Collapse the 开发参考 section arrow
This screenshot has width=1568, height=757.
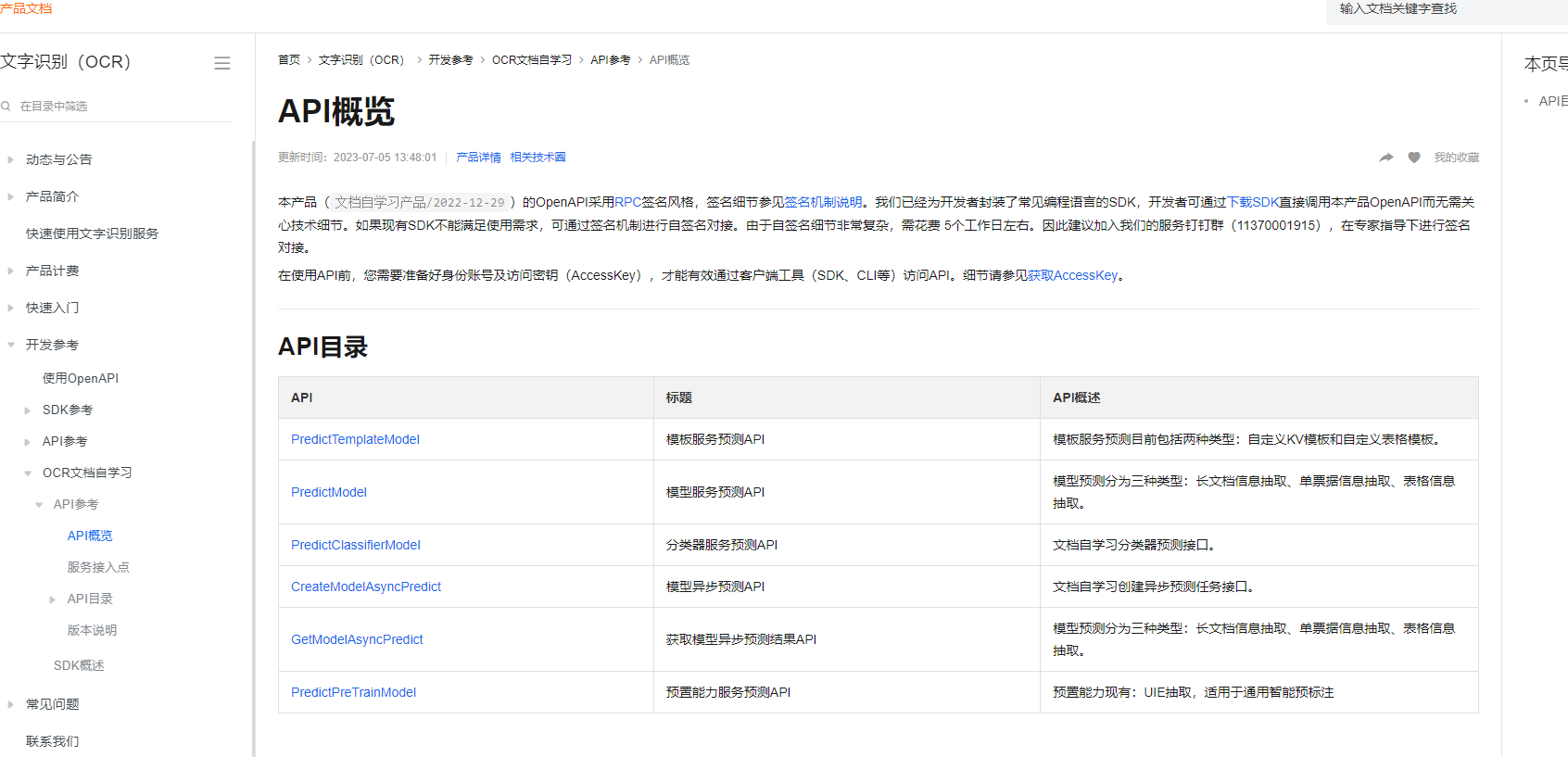click(x=10, y=345)
